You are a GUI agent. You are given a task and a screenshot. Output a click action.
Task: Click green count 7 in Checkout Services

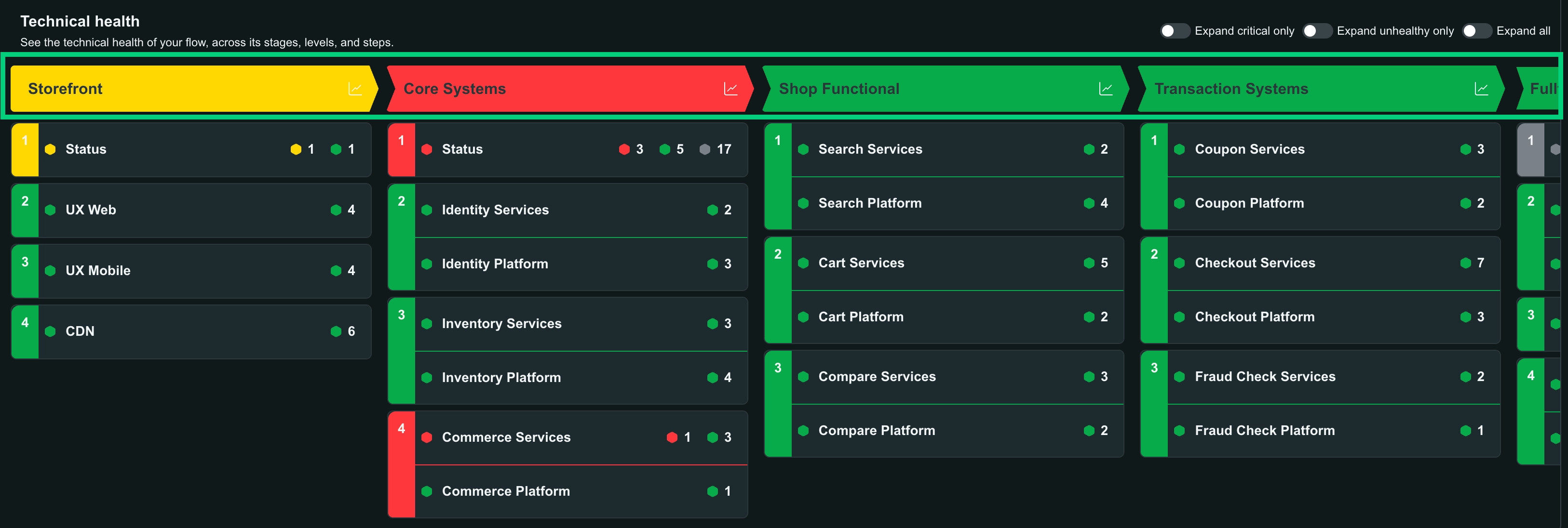(x=1473, y=264)
